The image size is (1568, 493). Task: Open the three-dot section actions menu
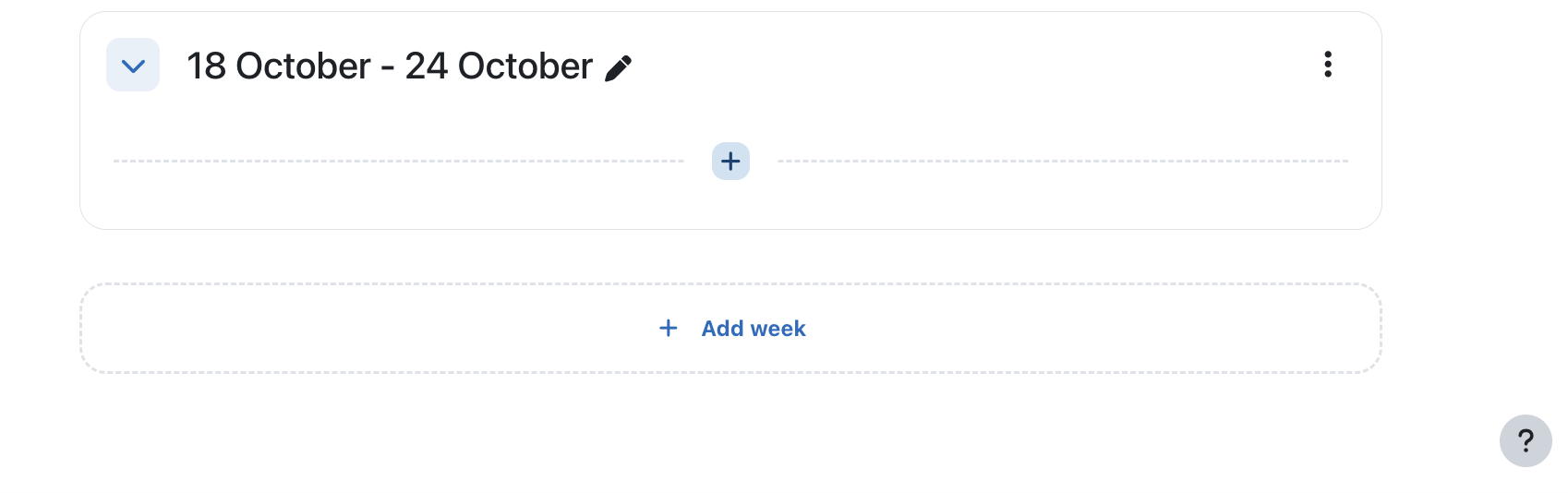(x=1328, y=65)
